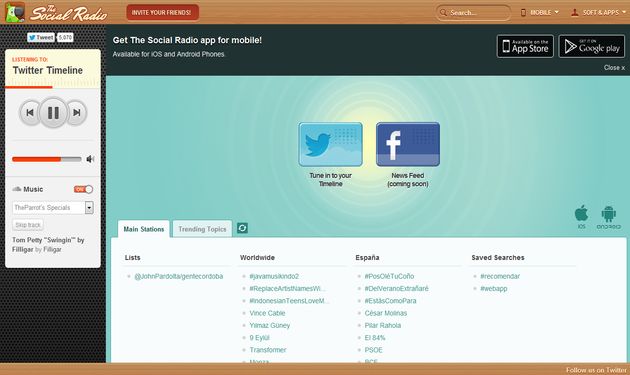Switch to the Trending Topics tab
Viewport: 630px width, 375px height.
[x=202, y=229]
